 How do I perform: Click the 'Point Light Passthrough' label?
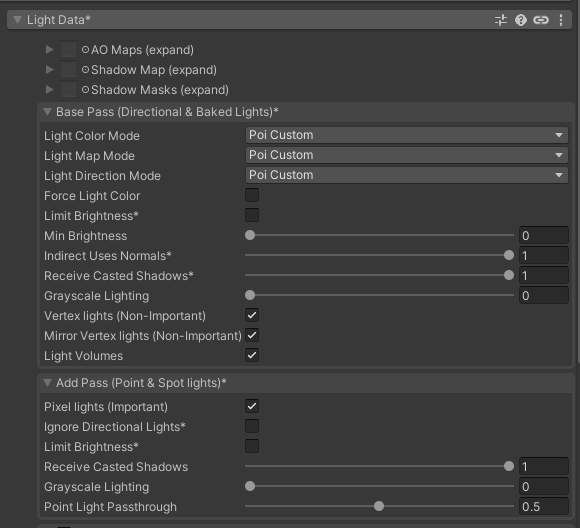point(110,507)
